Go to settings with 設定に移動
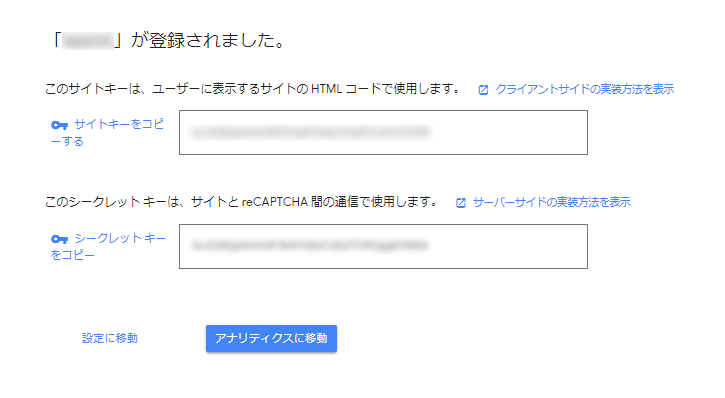The width and height of the screenshot is (725, 398). pyautogui.click(x=110, y=338)
